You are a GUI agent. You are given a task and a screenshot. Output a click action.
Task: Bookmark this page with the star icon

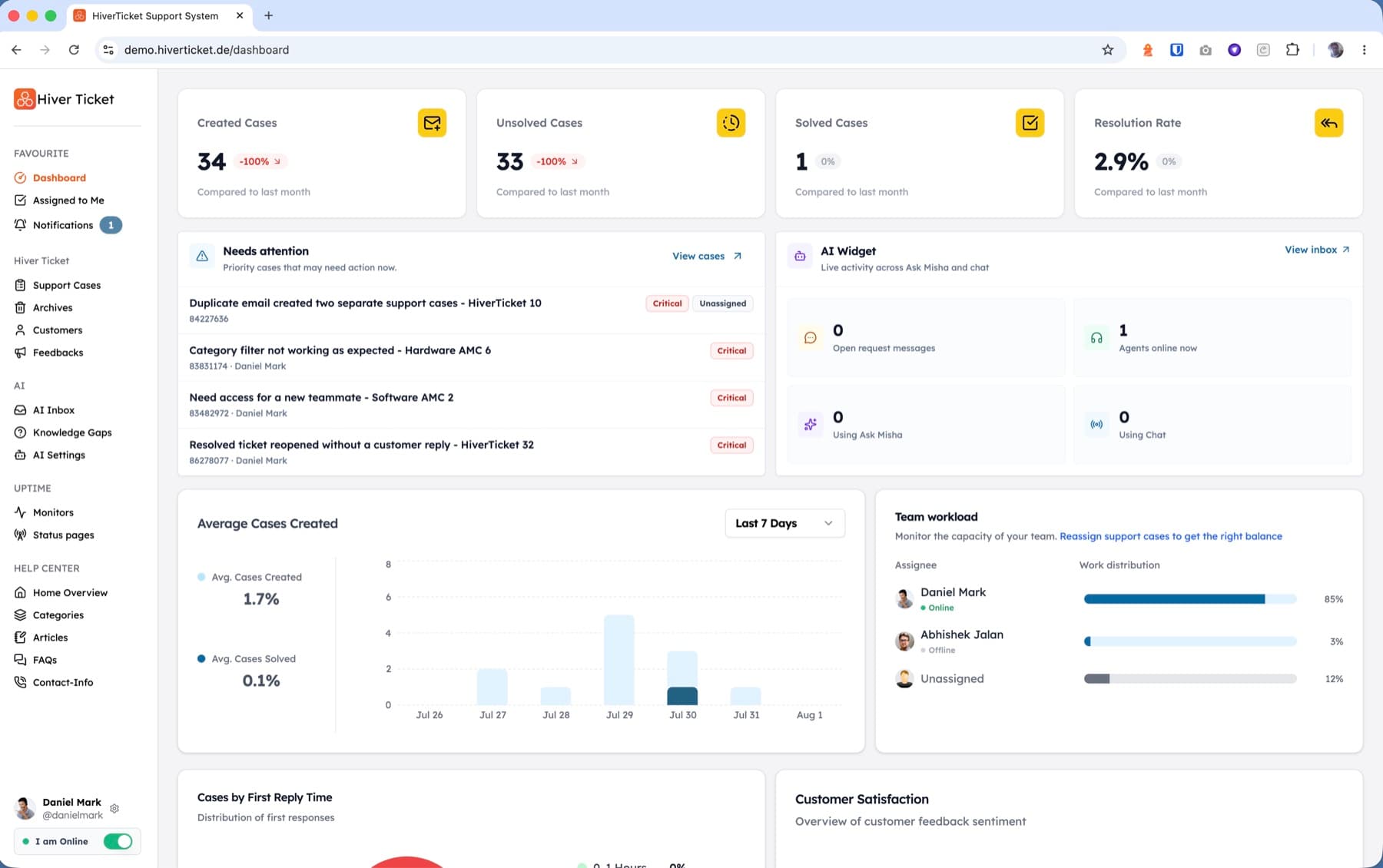(x=1107, y=50)
